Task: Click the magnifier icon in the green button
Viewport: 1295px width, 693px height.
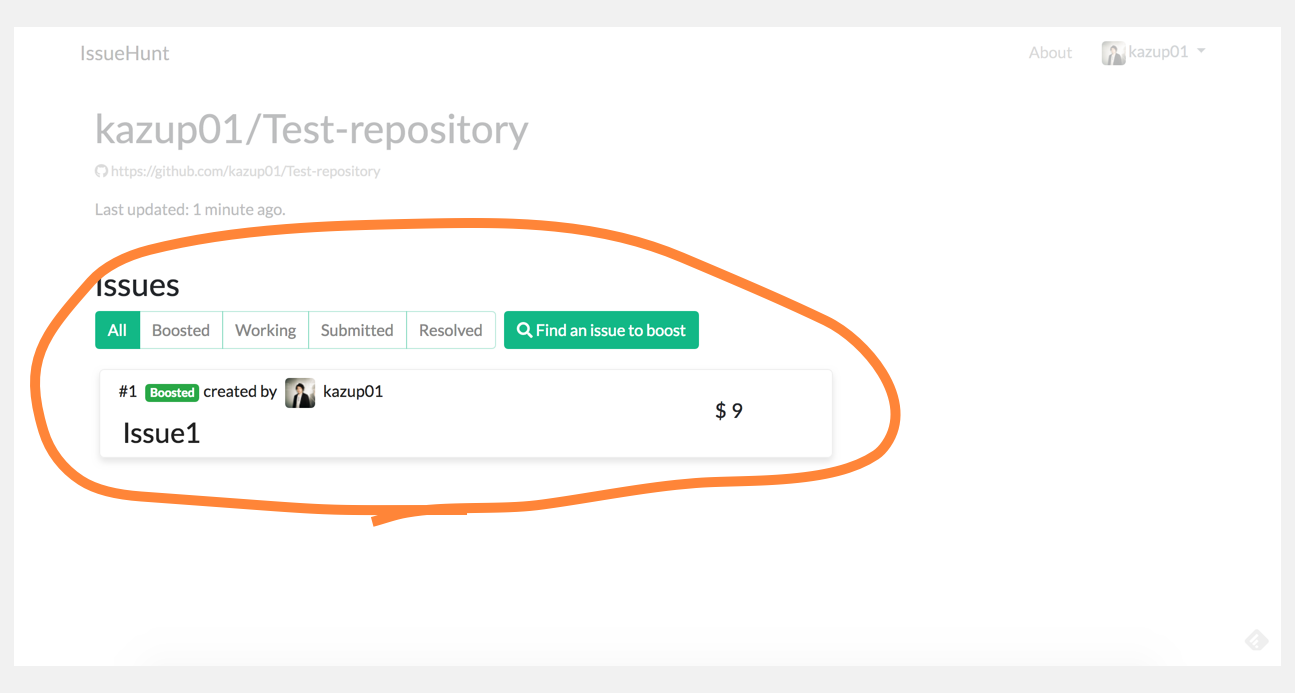Action: [x=524, y=330]
